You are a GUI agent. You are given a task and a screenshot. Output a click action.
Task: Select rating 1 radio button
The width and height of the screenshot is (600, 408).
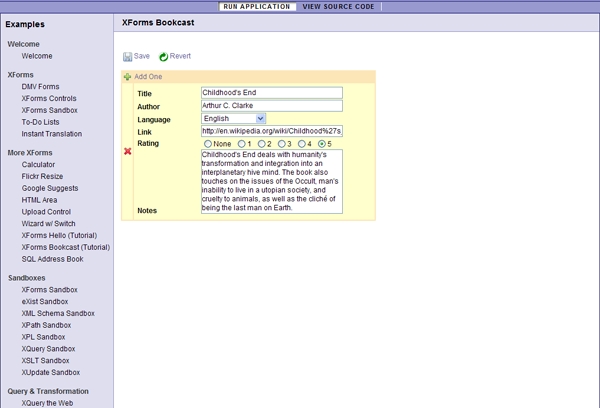click(x=241, y=144)
